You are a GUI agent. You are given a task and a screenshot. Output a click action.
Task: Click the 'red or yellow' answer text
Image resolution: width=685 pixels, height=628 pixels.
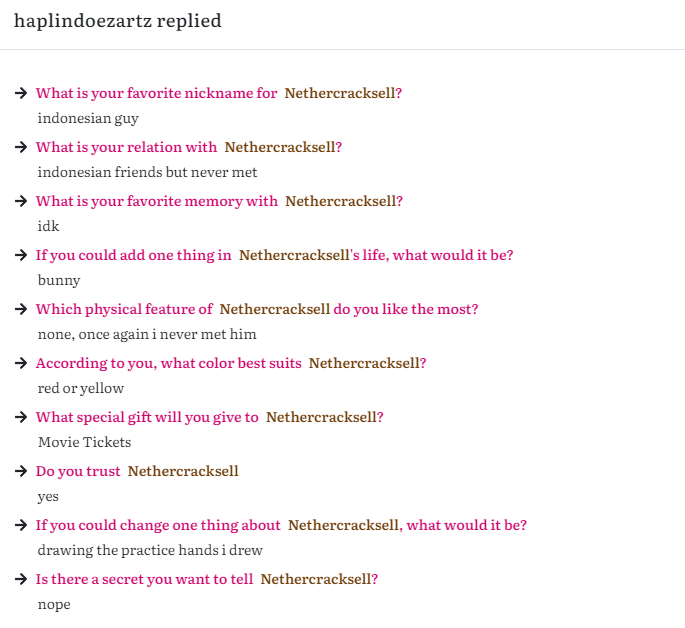81,388
